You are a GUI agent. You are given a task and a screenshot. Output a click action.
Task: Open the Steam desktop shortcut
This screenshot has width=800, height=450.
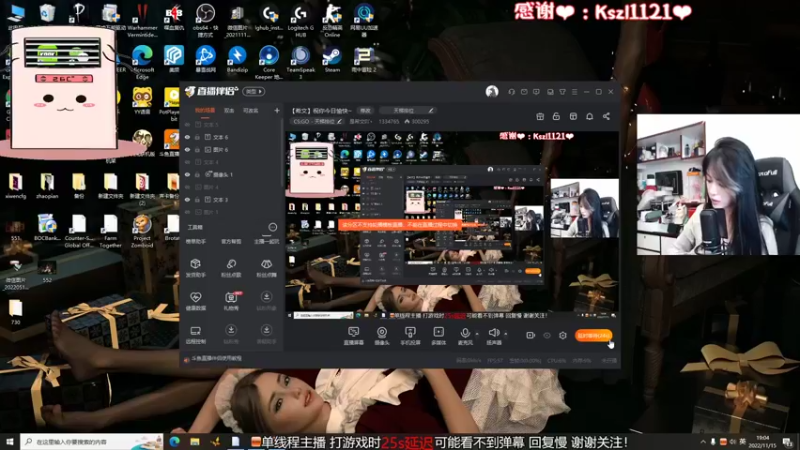pyautogui.click(x=332, y=59)
